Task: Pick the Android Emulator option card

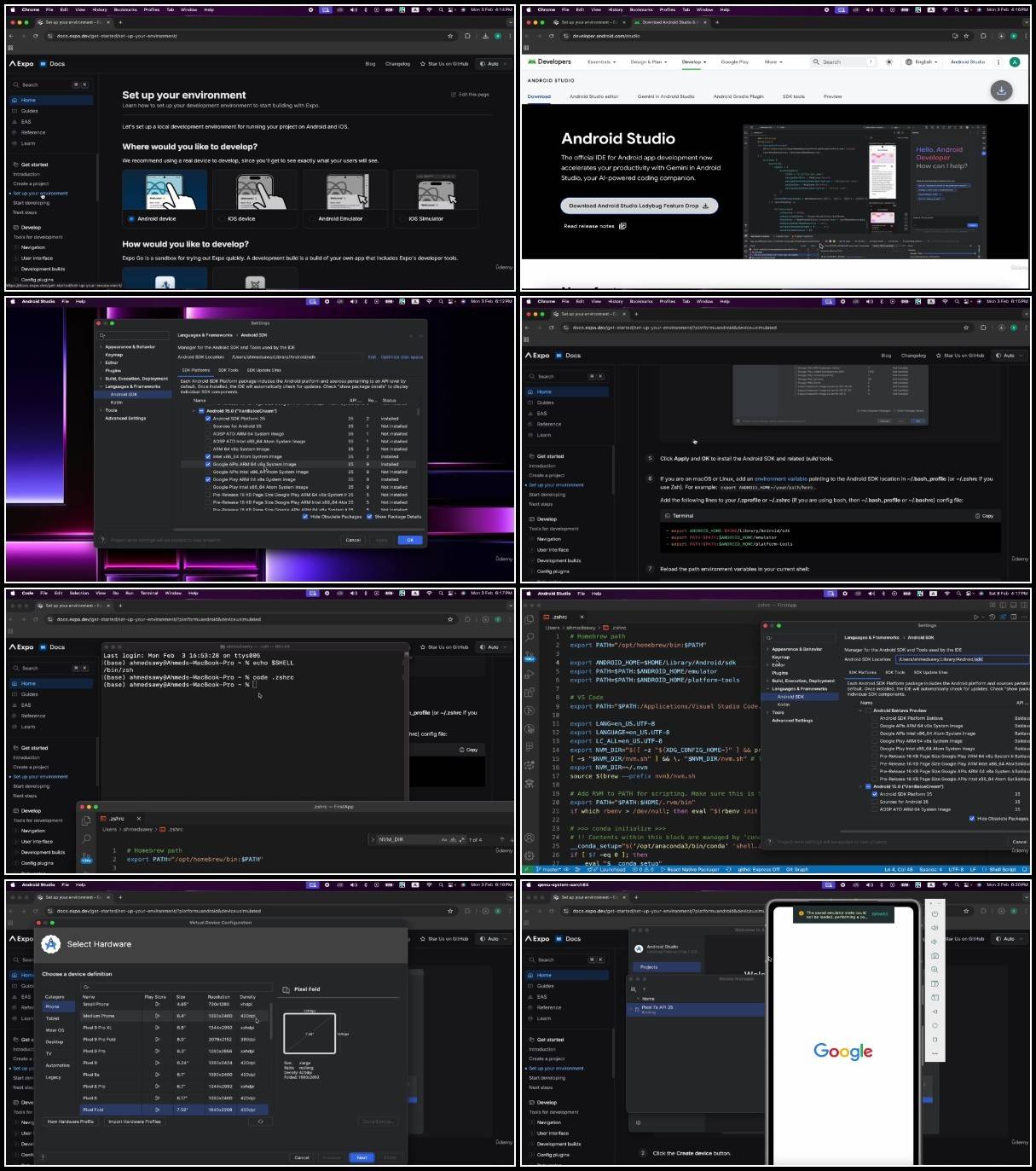Action: click(x=345, y=198)
